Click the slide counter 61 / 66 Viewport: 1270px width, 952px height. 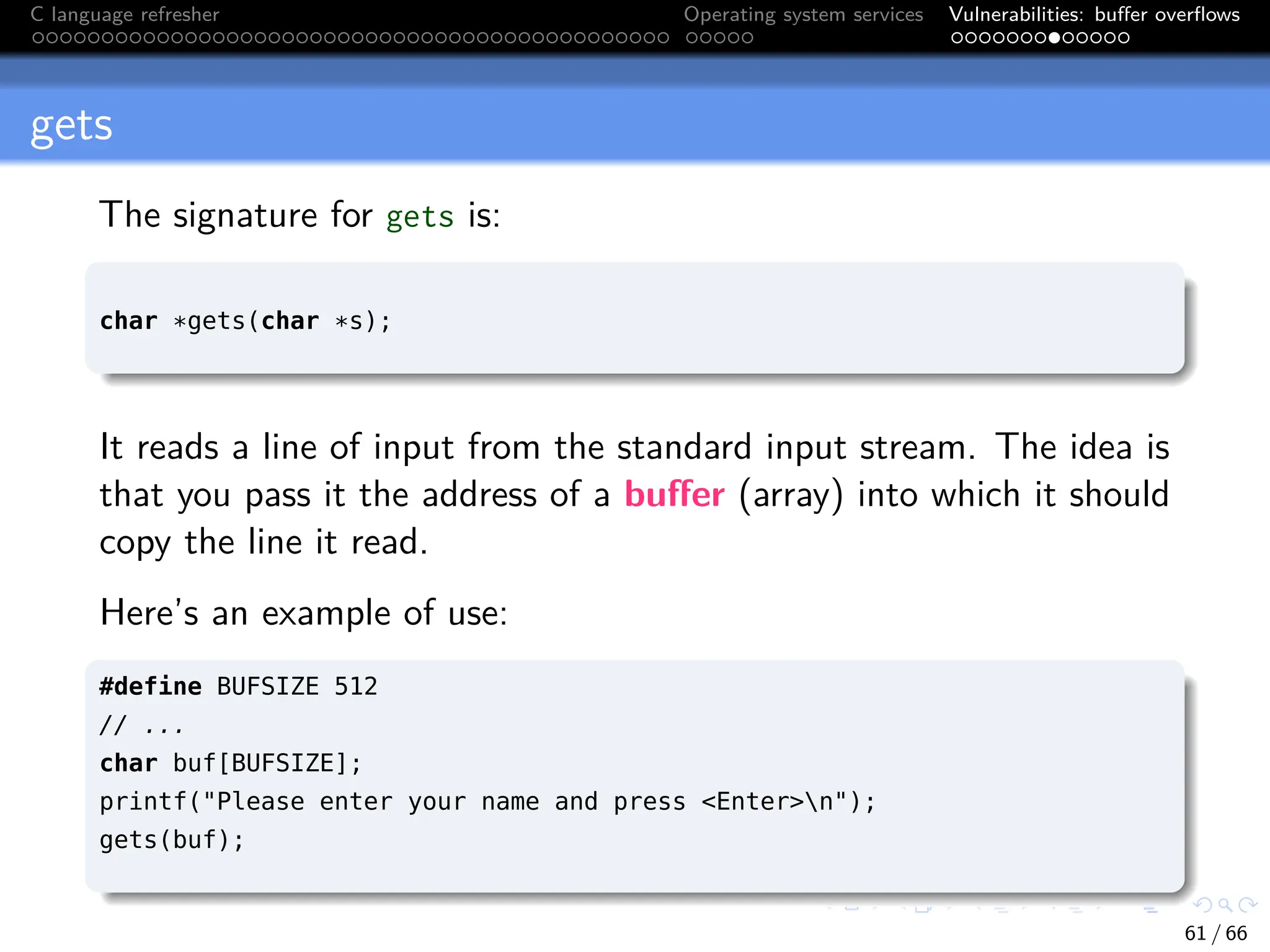click(x=1215, y=933)
